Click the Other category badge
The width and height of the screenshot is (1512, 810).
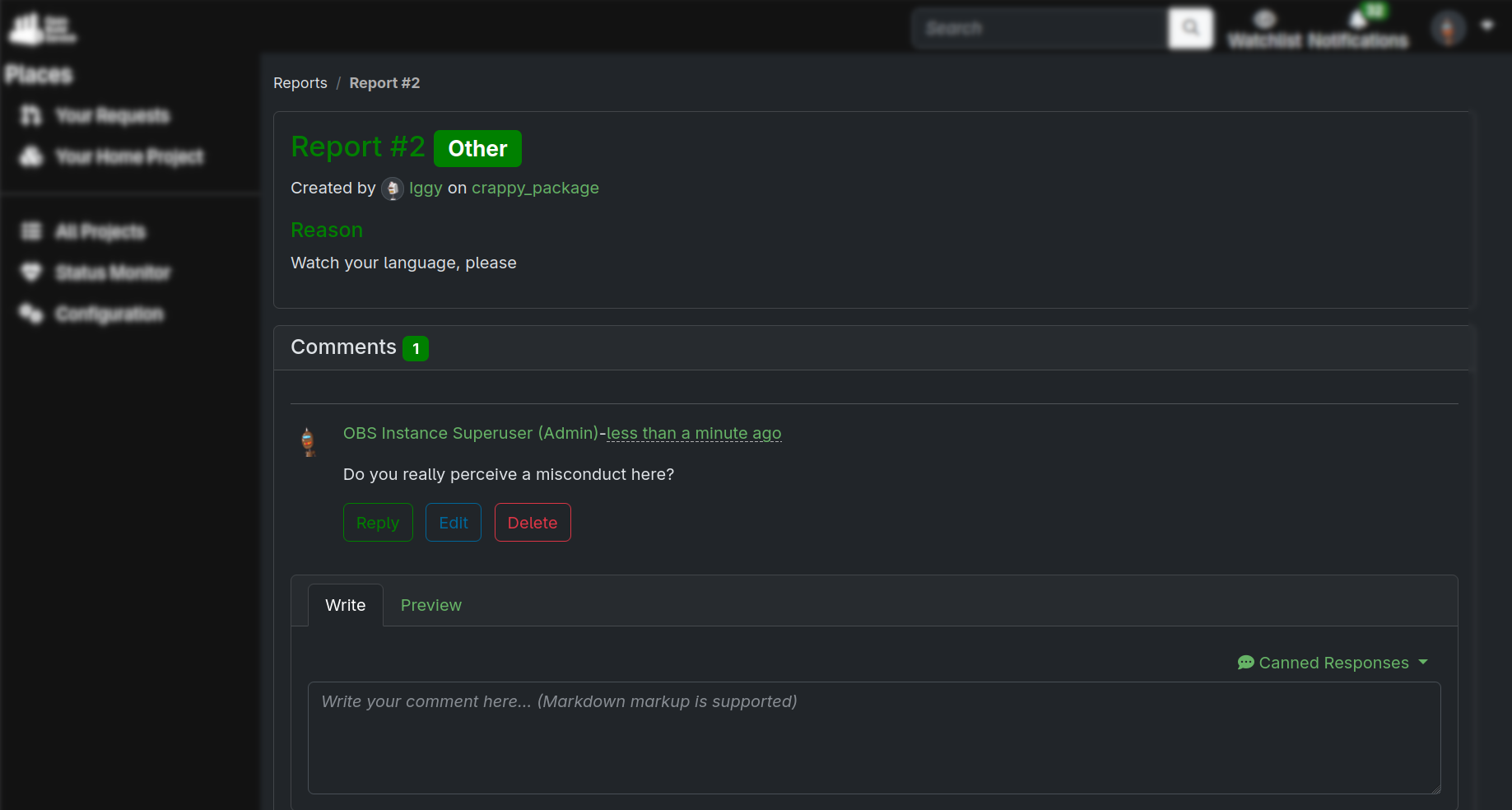pos(477,148)
